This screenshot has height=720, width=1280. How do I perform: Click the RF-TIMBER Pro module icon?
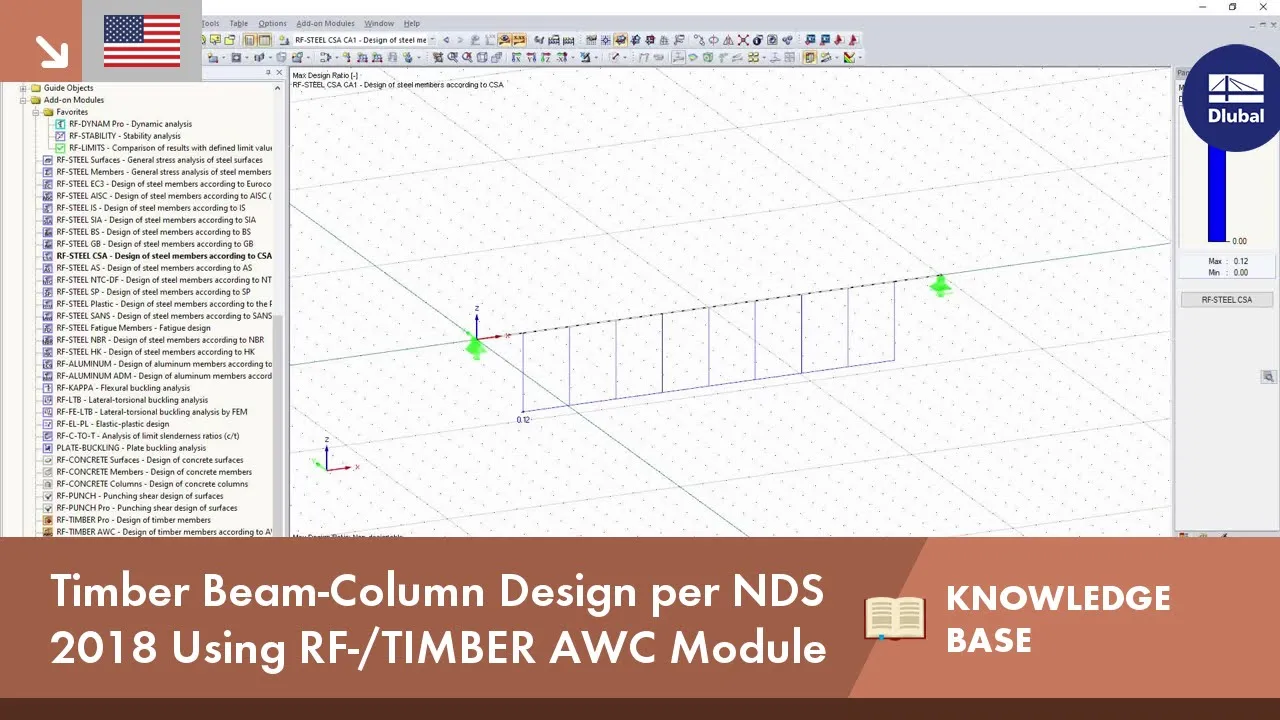pos(48,520)
